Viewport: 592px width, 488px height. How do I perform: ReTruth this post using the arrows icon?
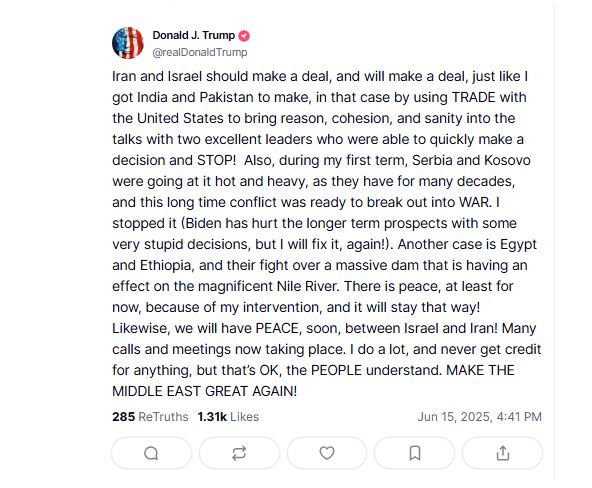coord(239,453)
